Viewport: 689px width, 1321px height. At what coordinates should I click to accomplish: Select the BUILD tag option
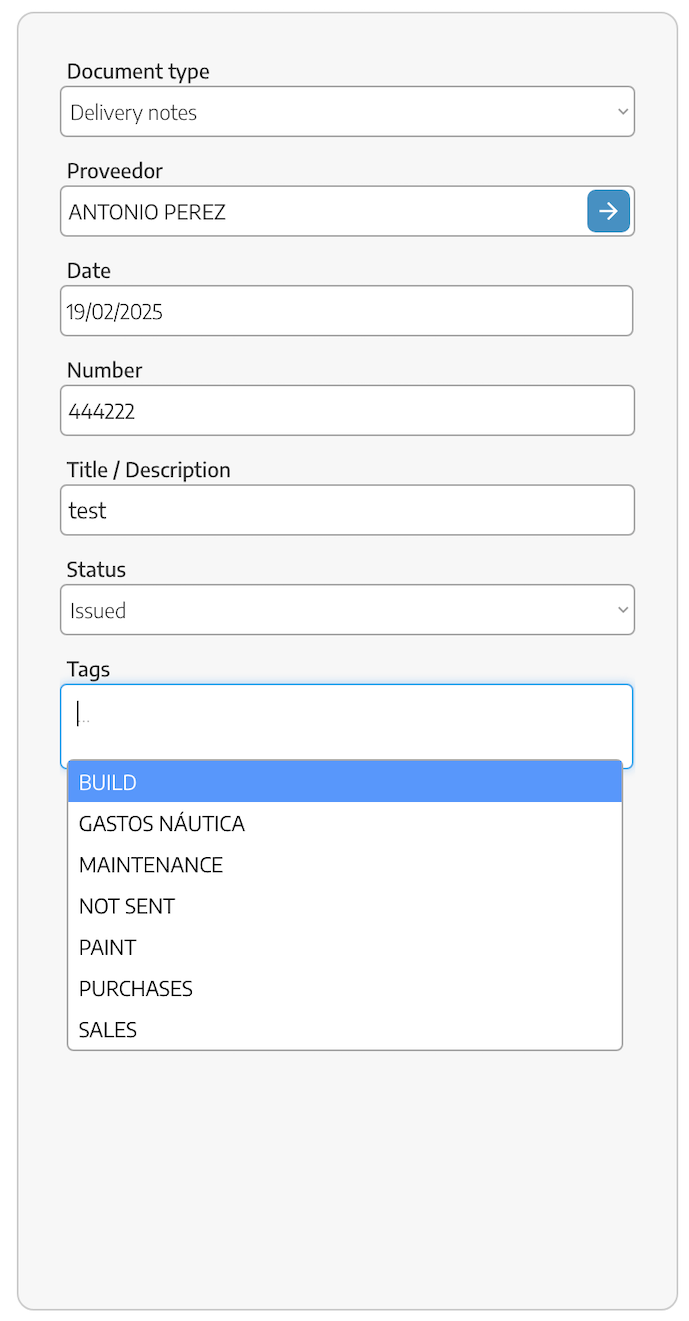click(345, 782)
